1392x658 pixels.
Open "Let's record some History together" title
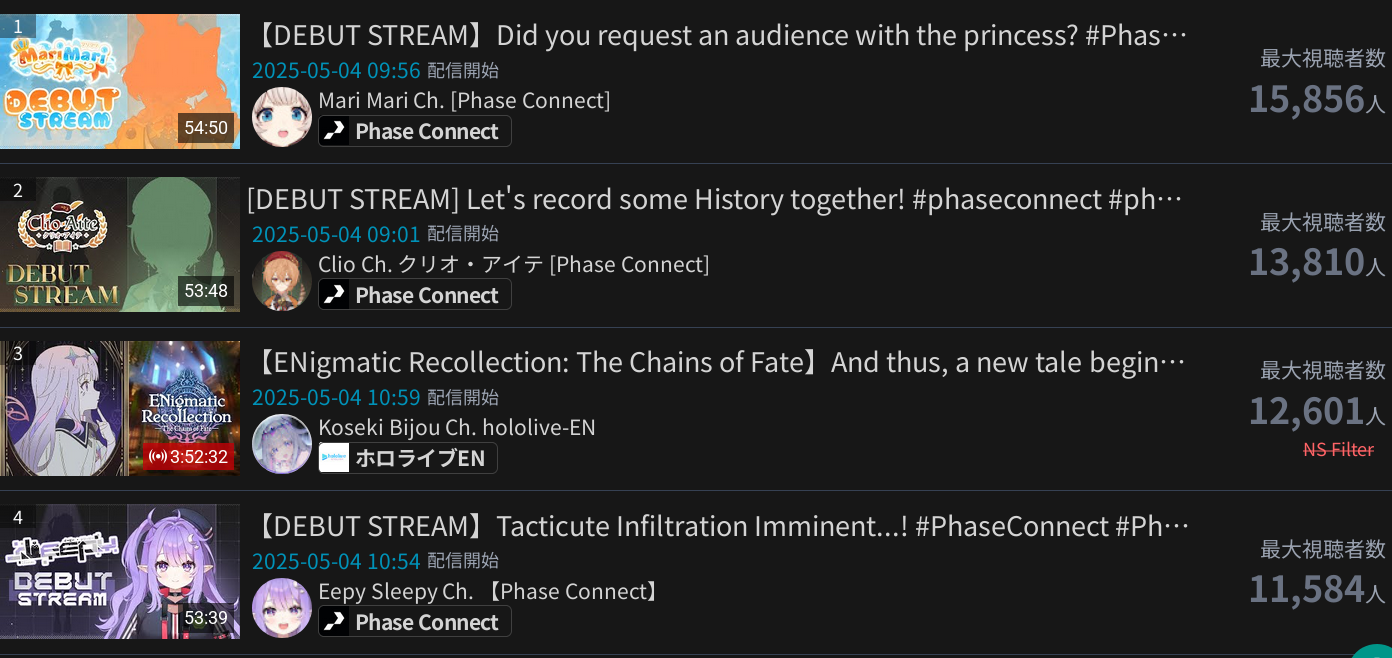(x=714, y=199)
